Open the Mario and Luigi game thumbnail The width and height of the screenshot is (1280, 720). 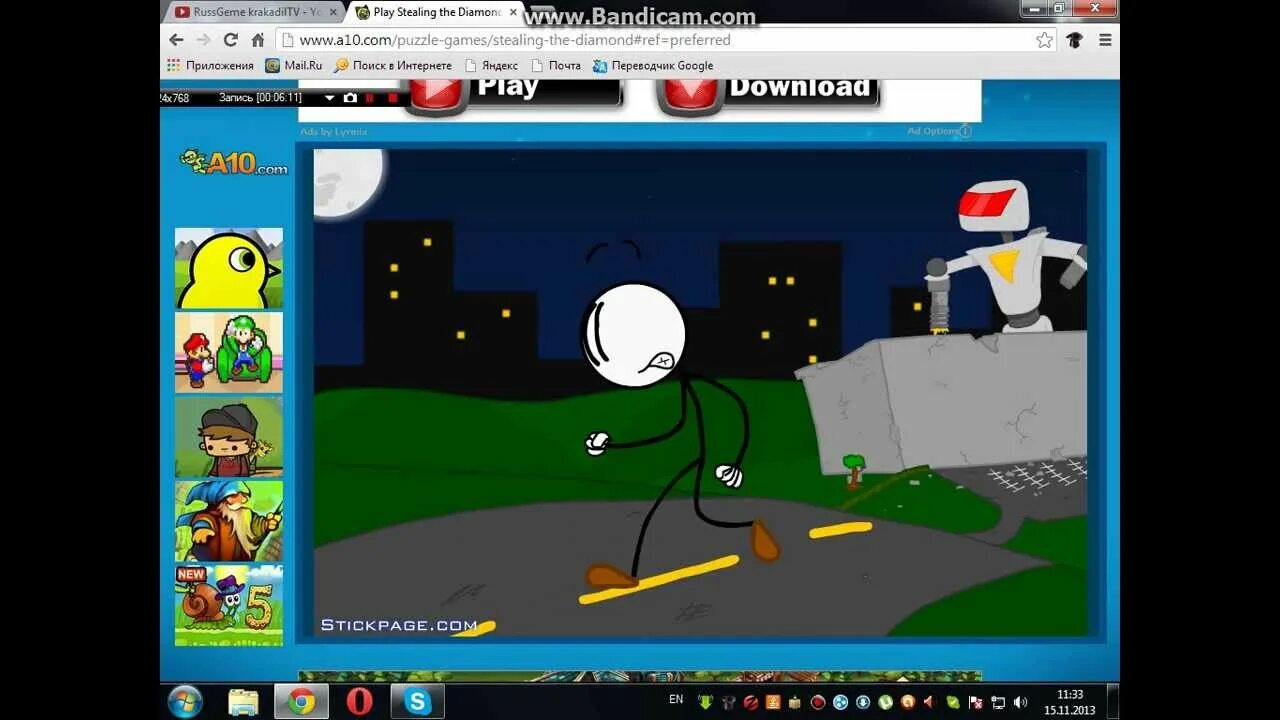pyautogui.click(x=229, y=352)
